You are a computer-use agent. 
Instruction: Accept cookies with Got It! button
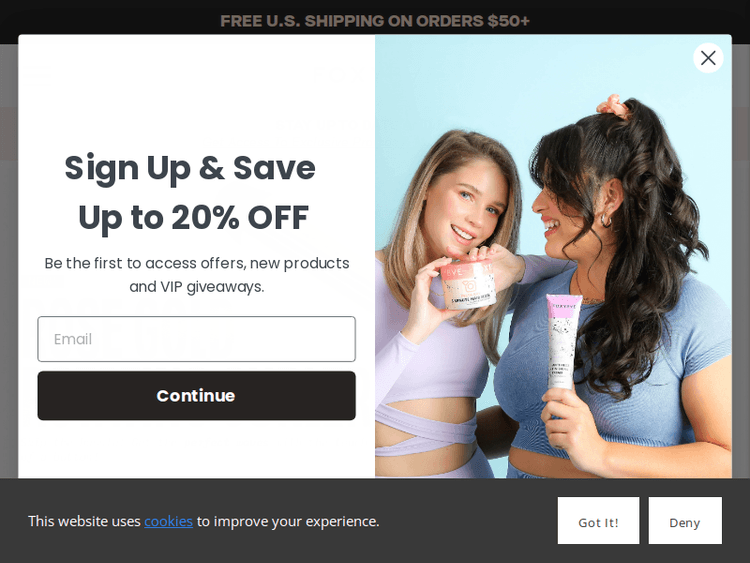click(598, 520)
